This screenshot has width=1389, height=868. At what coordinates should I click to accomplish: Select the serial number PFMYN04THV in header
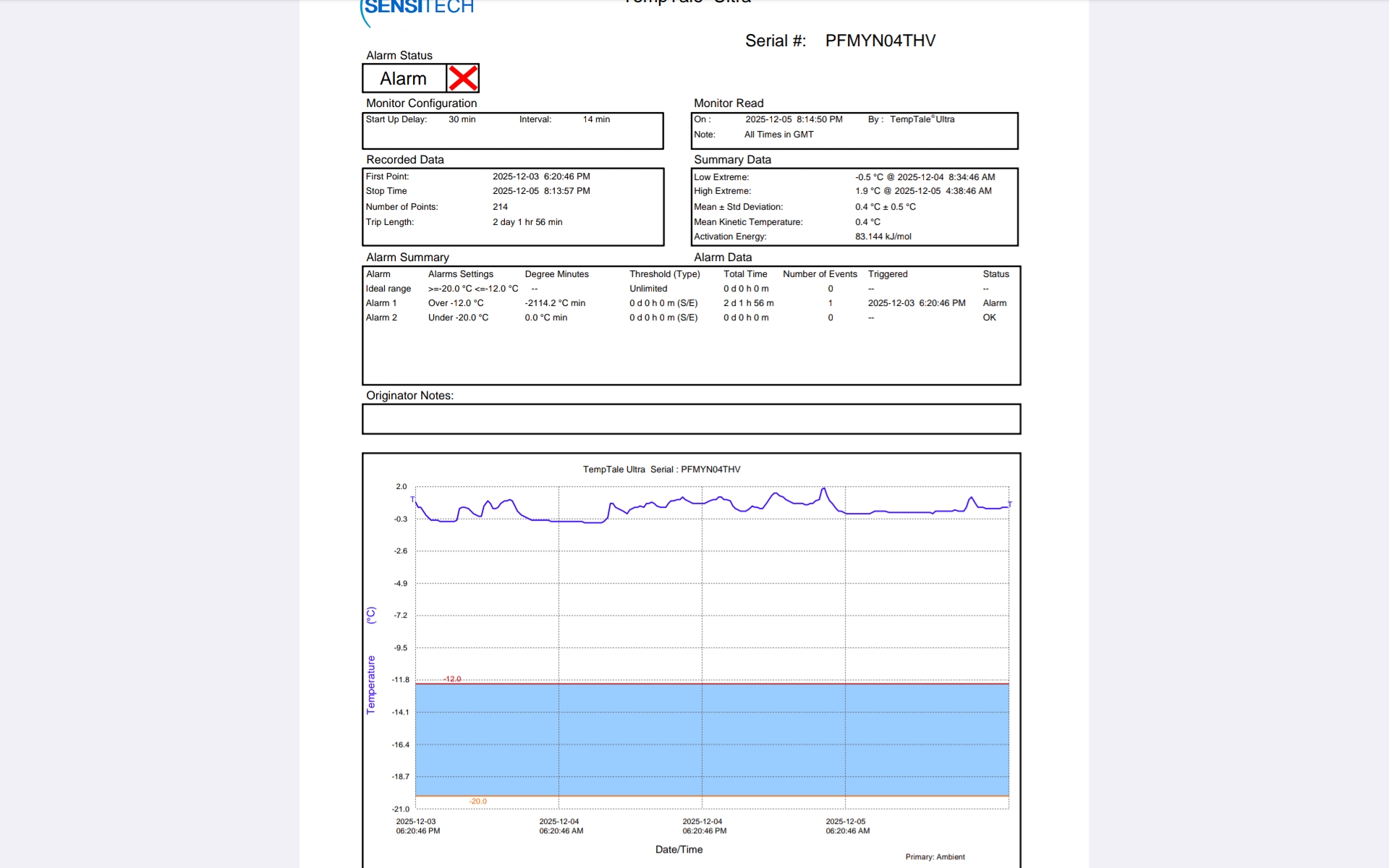click(x=880, y=41)
